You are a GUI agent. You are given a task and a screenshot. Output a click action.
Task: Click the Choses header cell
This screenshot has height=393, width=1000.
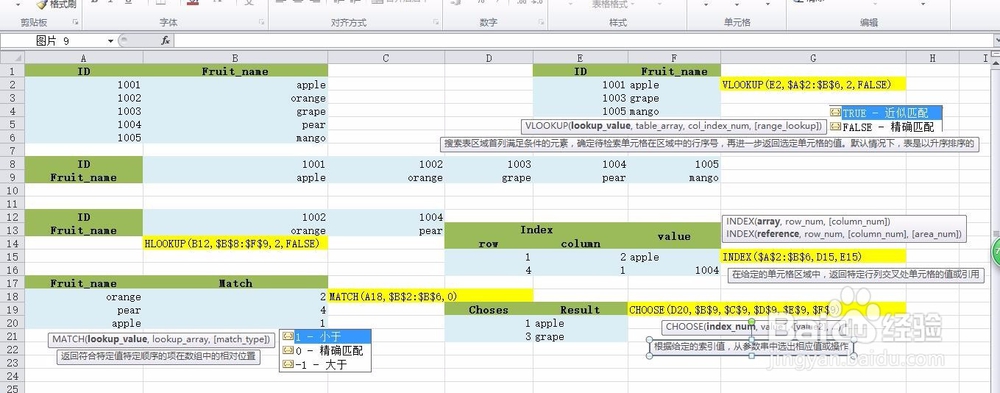coord(489,309)
